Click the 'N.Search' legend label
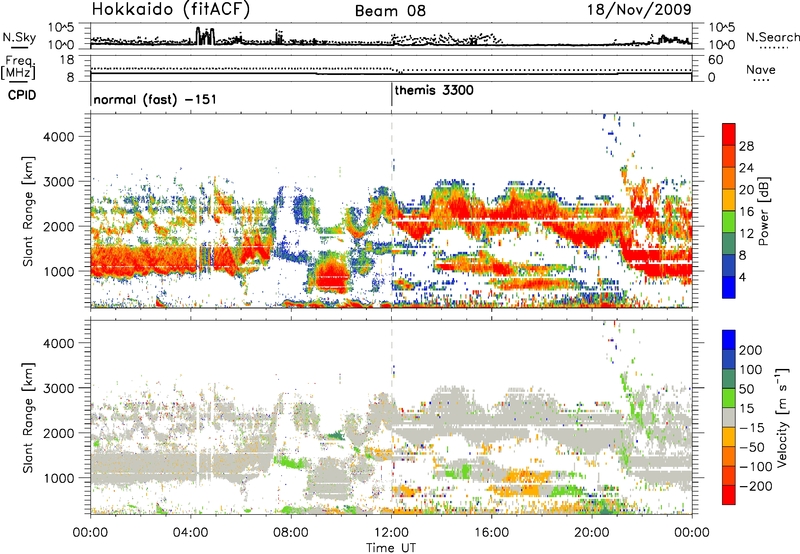 [772, 37]
